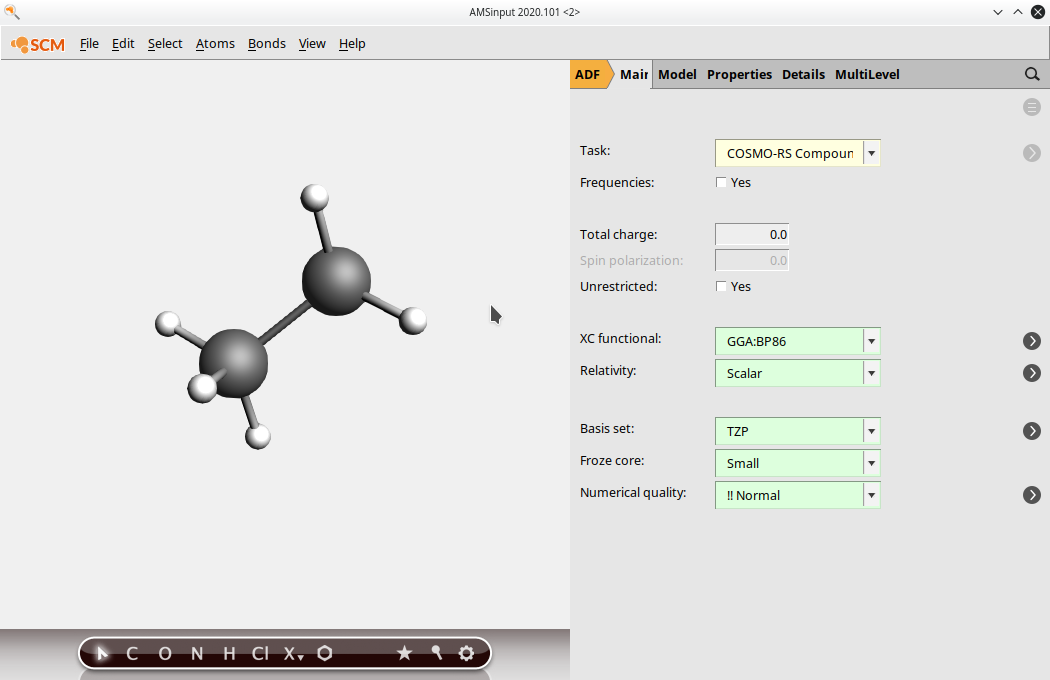Image resolution: width=1050 pixels, height=680 pixels.
Task: Open the gear settings tool
Action: (x=466, y=654)
